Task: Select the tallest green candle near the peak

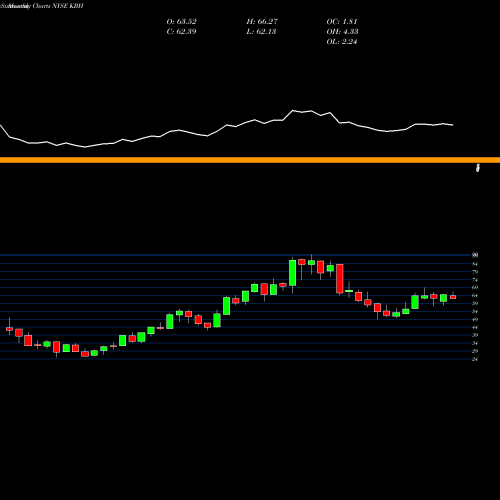Action: (x=292, y=273)
